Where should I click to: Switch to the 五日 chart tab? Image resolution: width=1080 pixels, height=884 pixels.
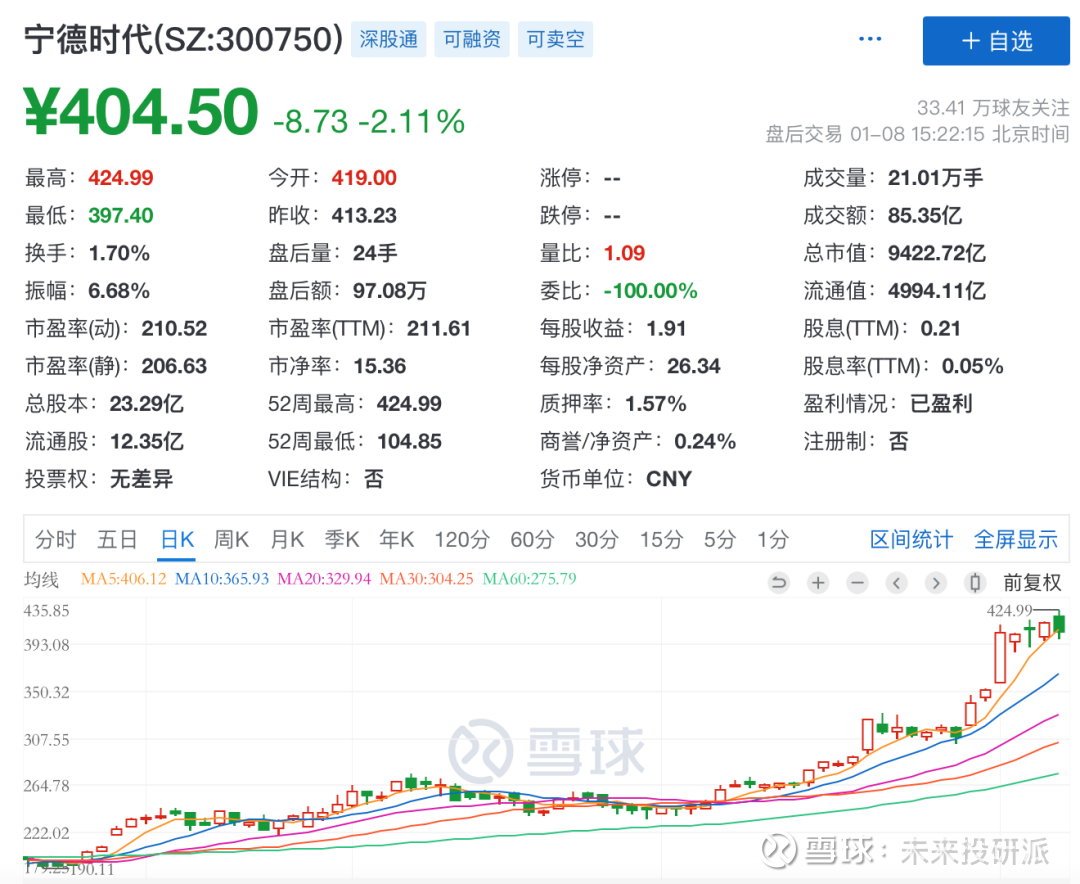117,539
